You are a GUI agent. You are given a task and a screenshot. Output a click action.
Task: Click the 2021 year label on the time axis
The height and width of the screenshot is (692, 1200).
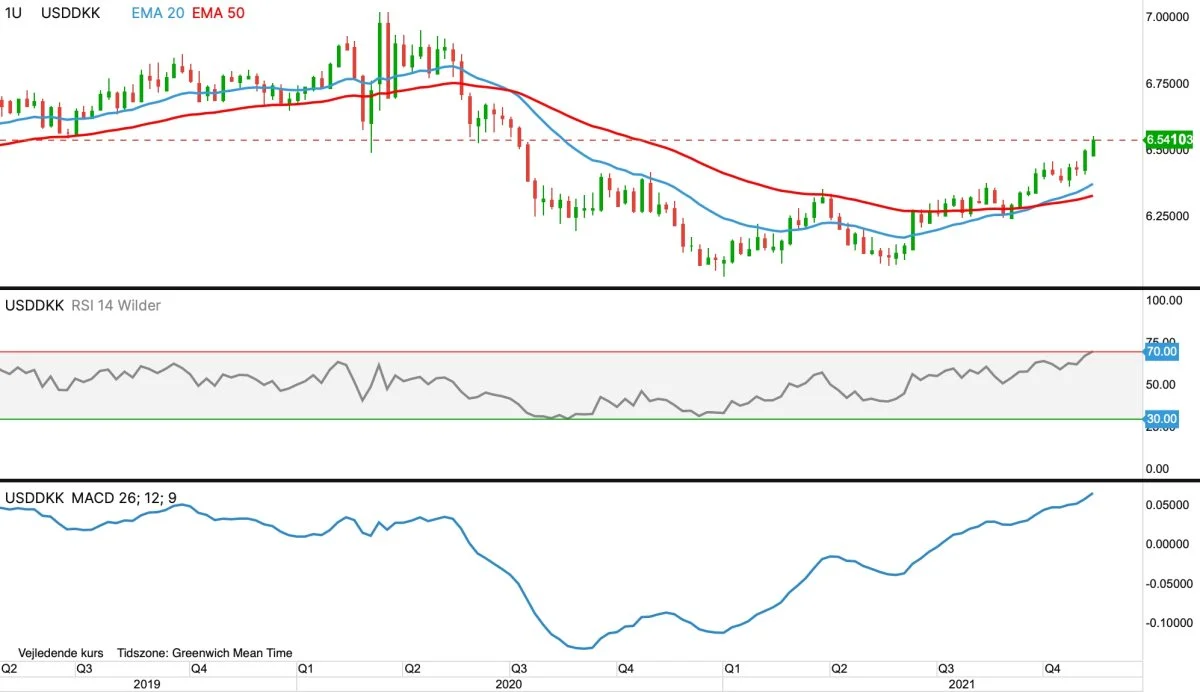pyautogui.click(x=960, y=684)
